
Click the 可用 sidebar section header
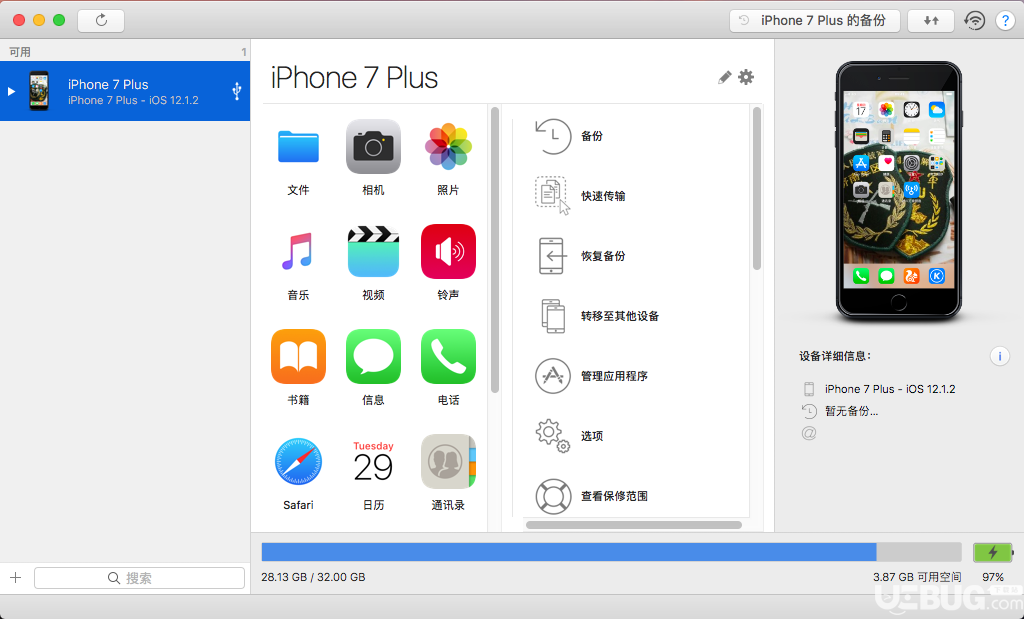20,52
